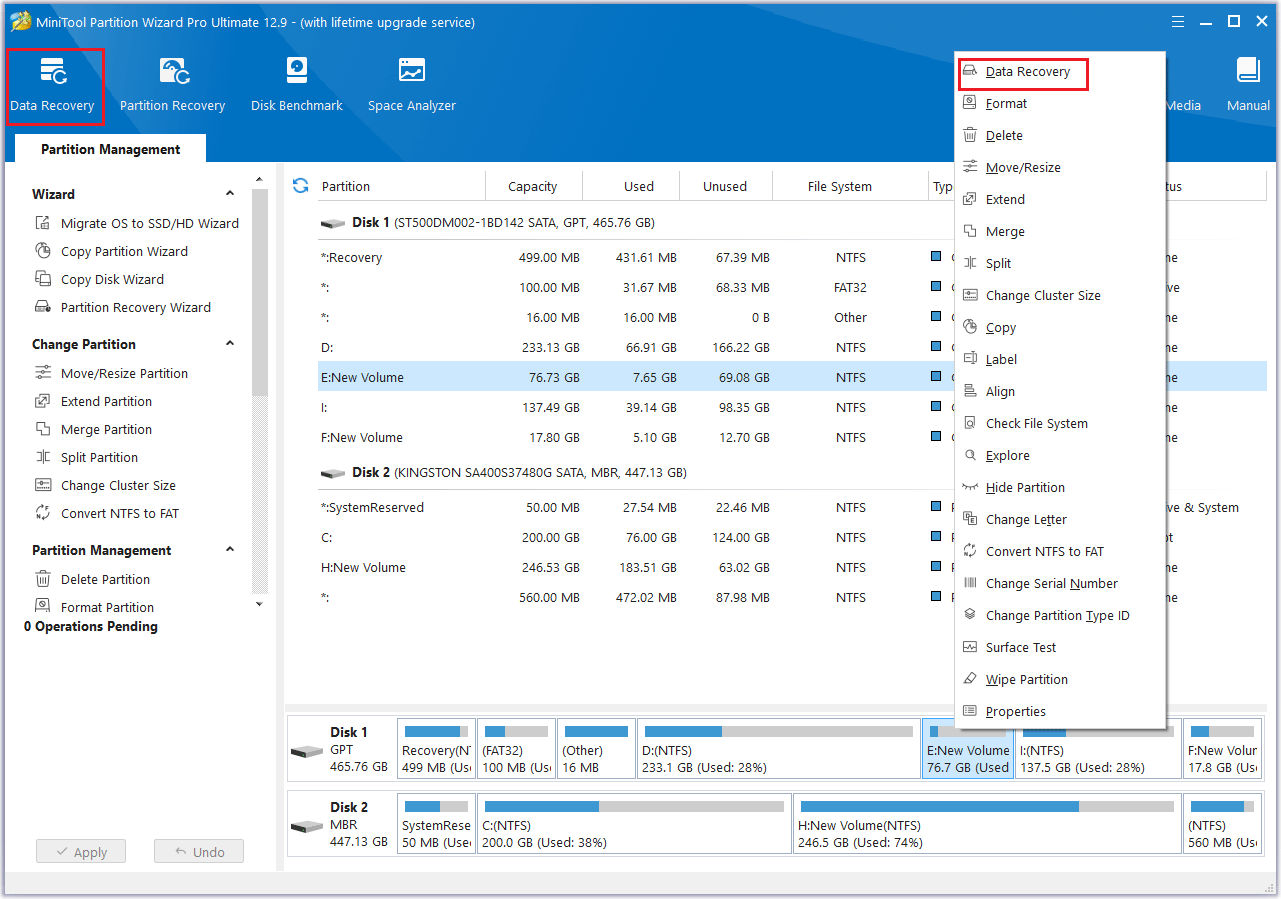The width and height of the screenshot is (1281, 899).
Task: Select Change Cluster Size in sidebar
Action: coord(105,486)
